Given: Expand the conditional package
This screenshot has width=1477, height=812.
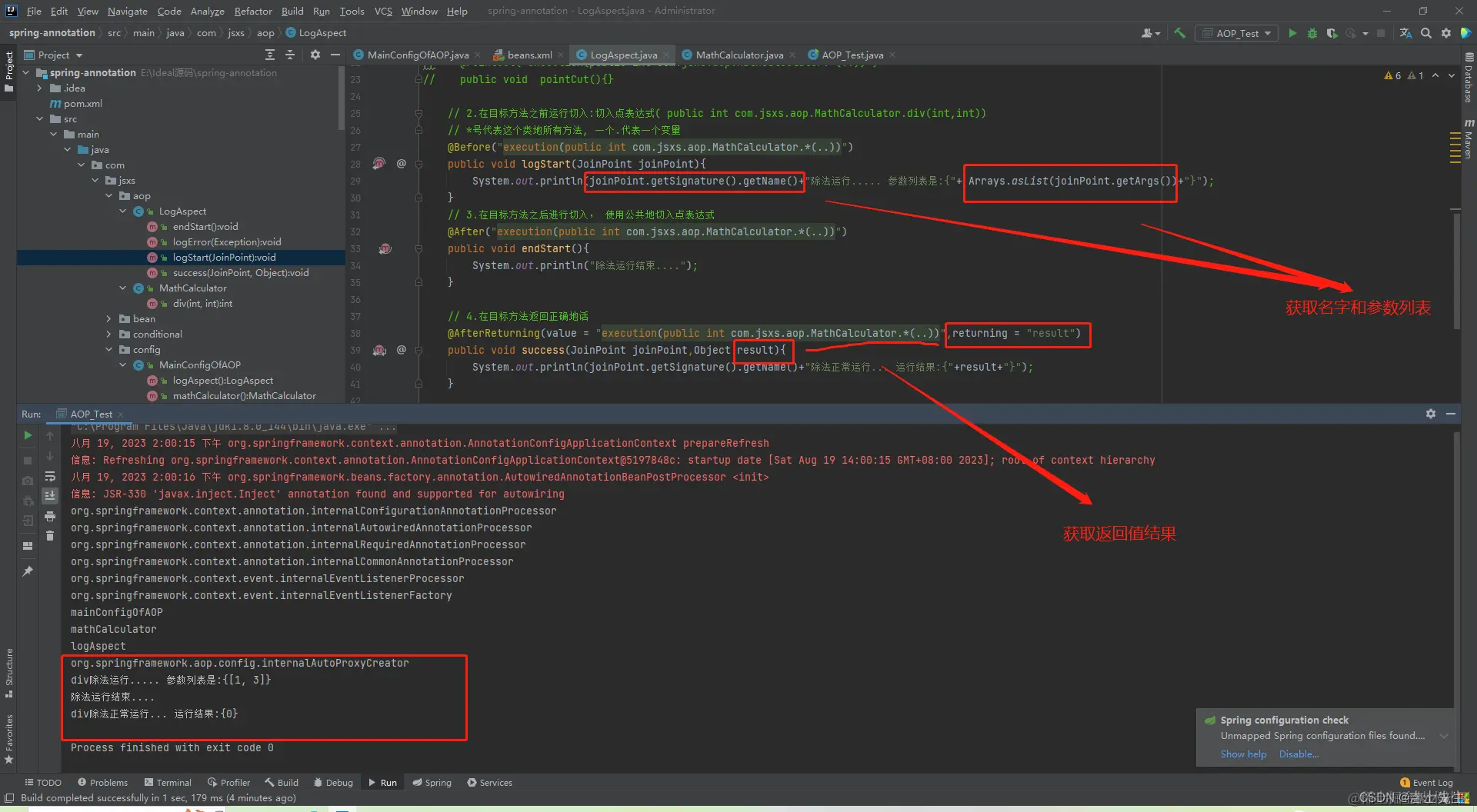Looking at the screenshot, I should (x=108, y=334).
